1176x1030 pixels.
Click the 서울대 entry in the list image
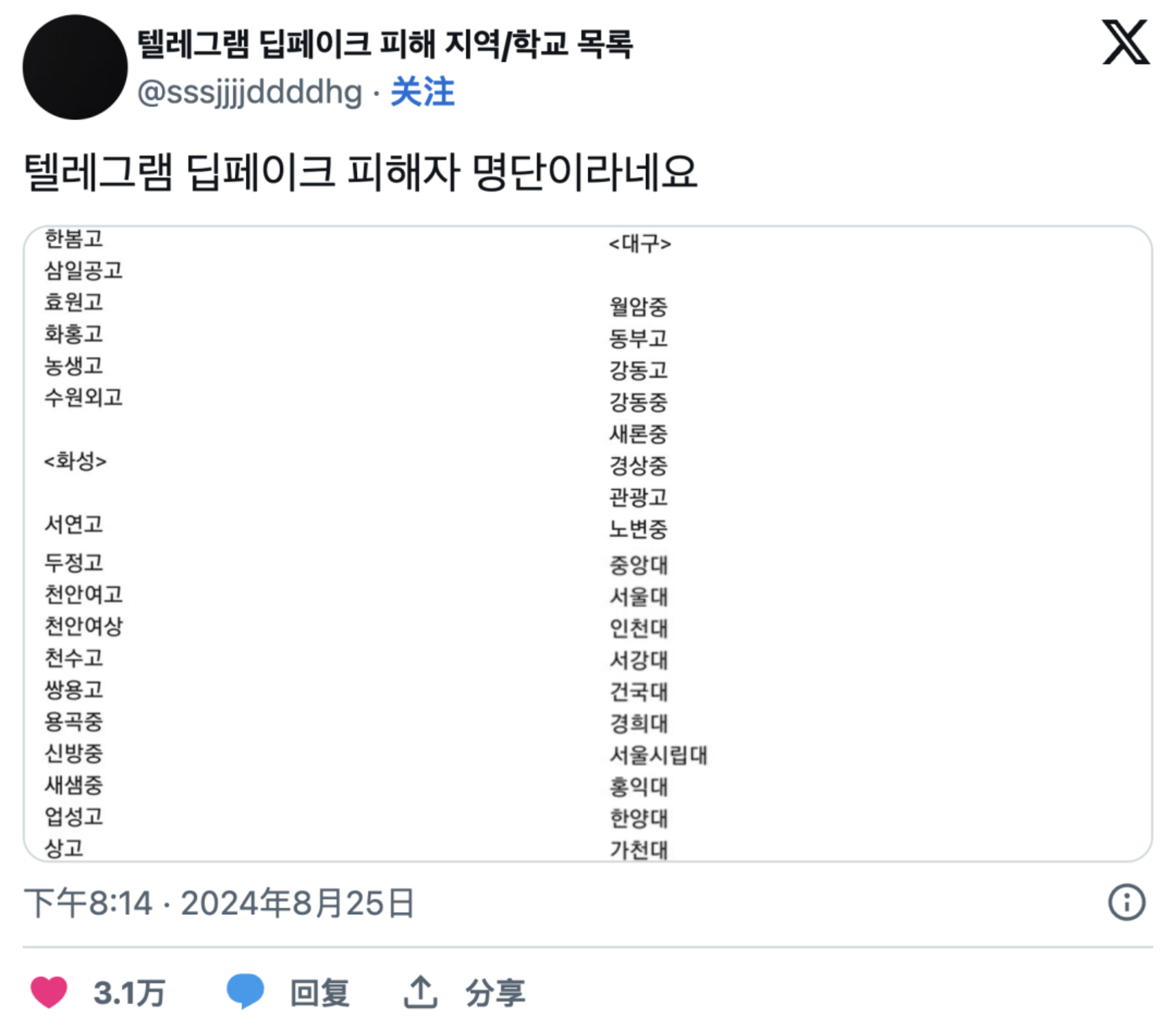[640, 597]
